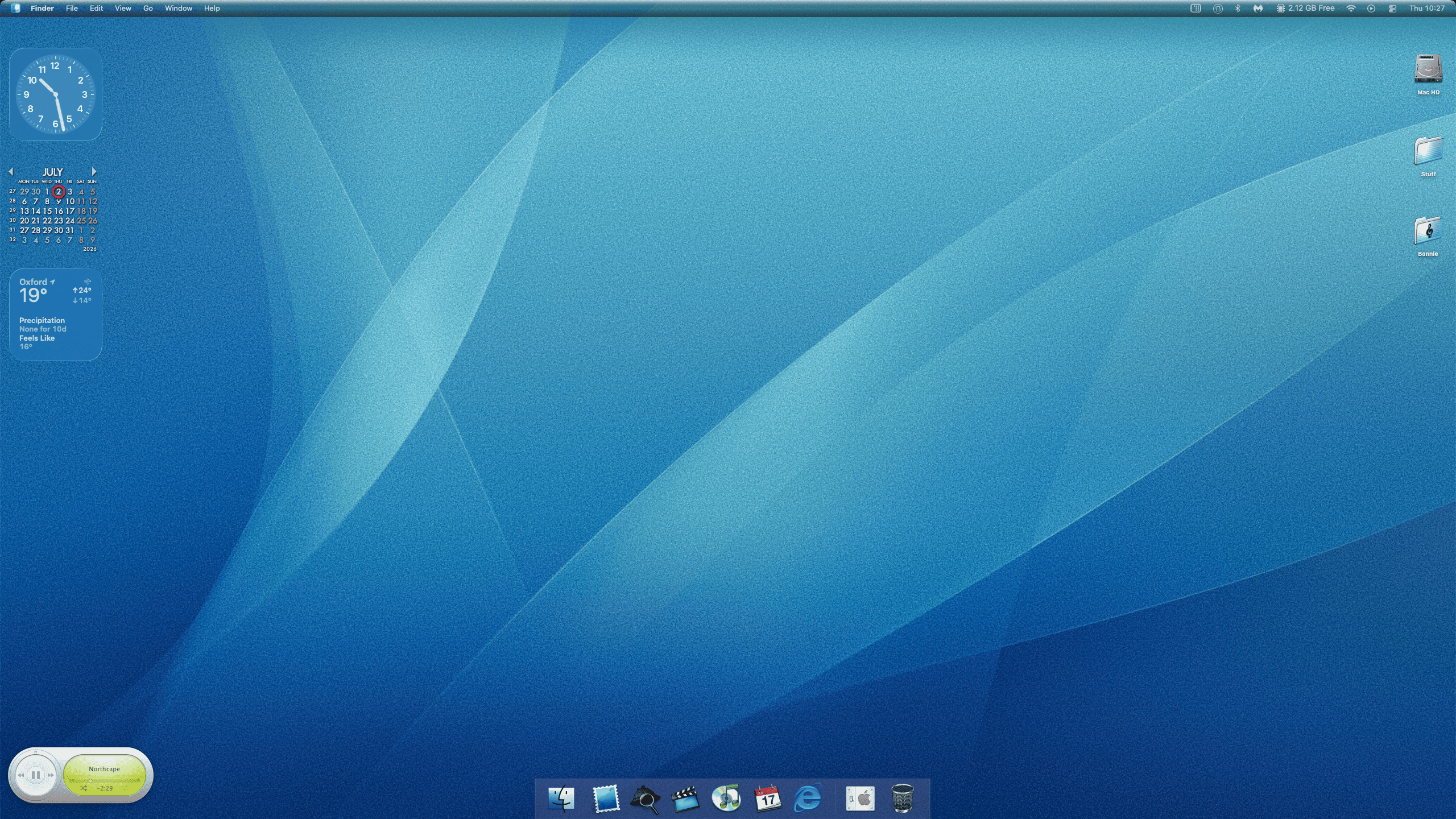This screenshot has height=819, width=1456.
Task: Open the View menu
Action: (123, 8)
